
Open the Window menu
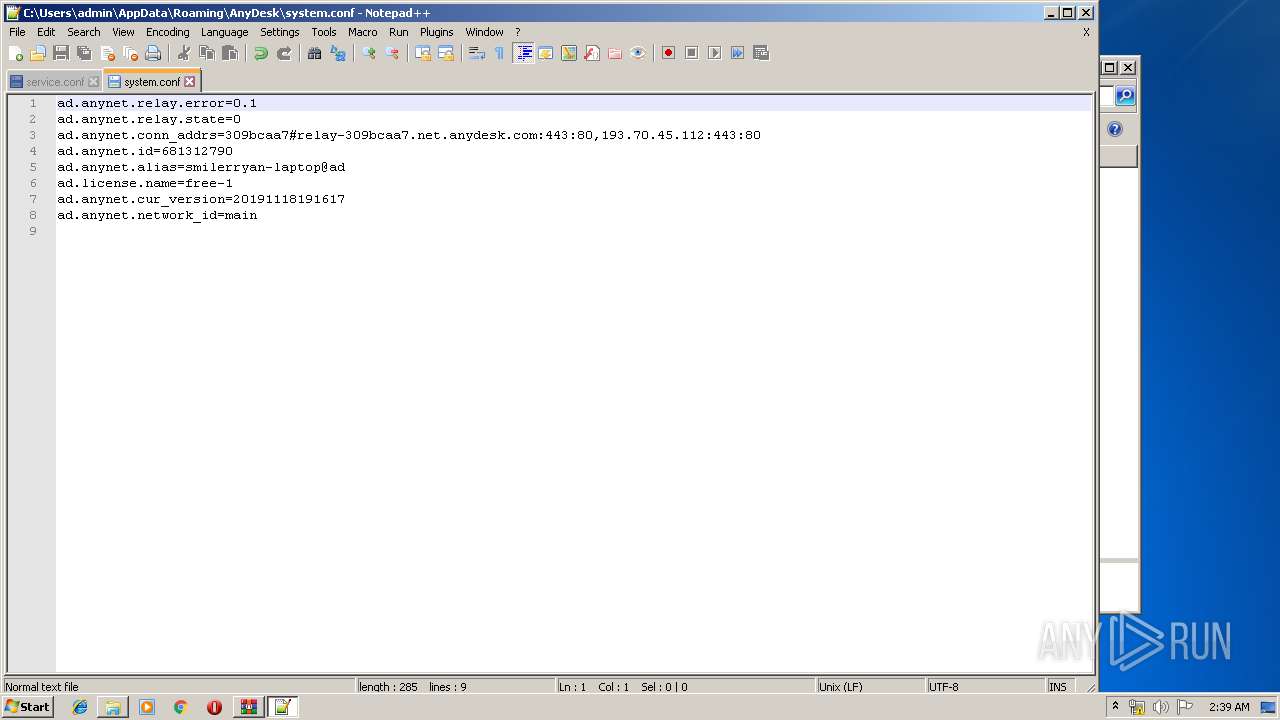(484, 32)
